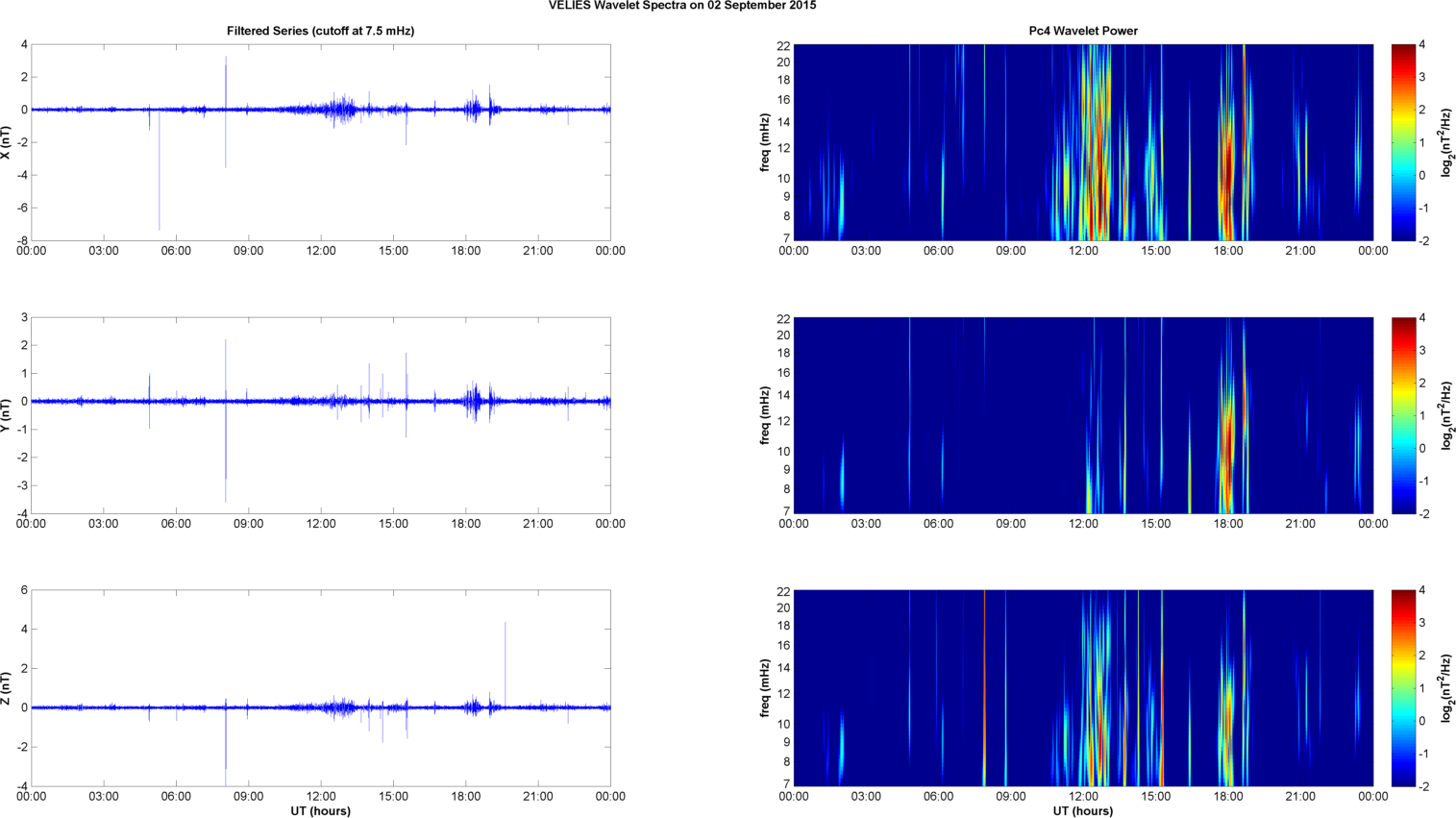Screen dimensions: 1456x818
Task: Click the Y (nT) axis label
Action: click(7, 415)
